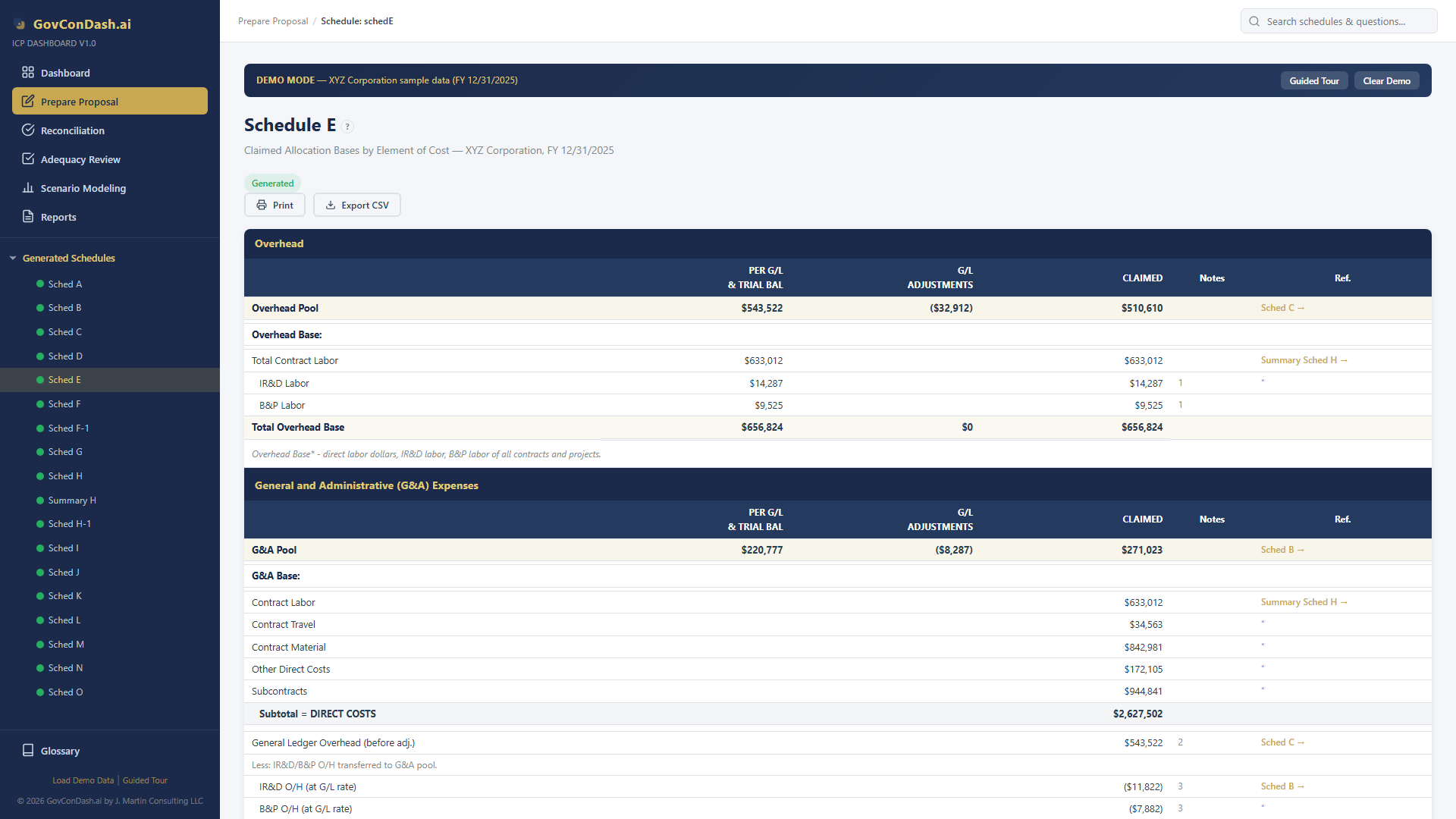1456x819 pixels.
Task: Select Summary H schedule
Action: pos(71,500)
